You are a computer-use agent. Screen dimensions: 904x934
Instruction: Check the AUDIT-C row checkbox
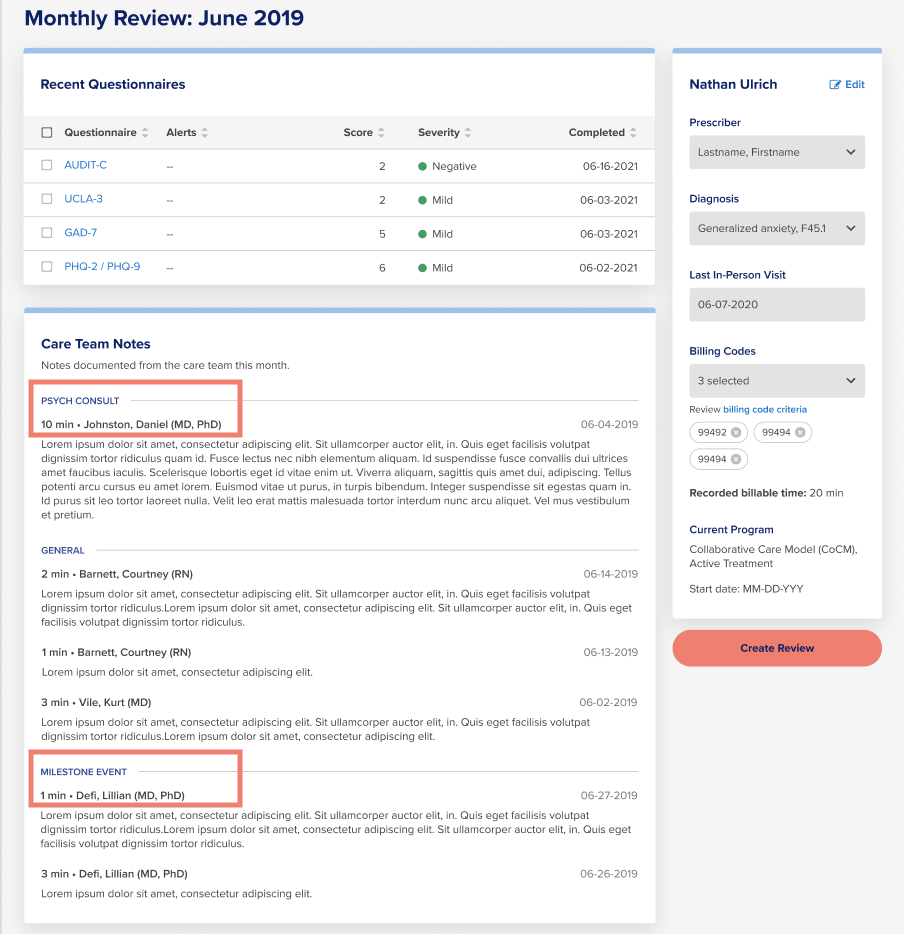point(47,165)
